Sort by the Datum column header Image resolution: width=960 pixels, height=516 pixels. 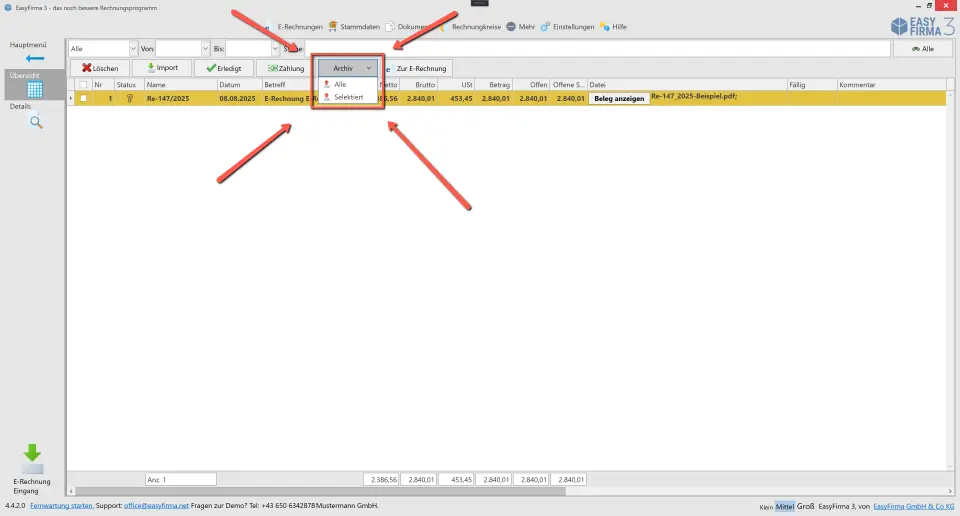point(239,84)
